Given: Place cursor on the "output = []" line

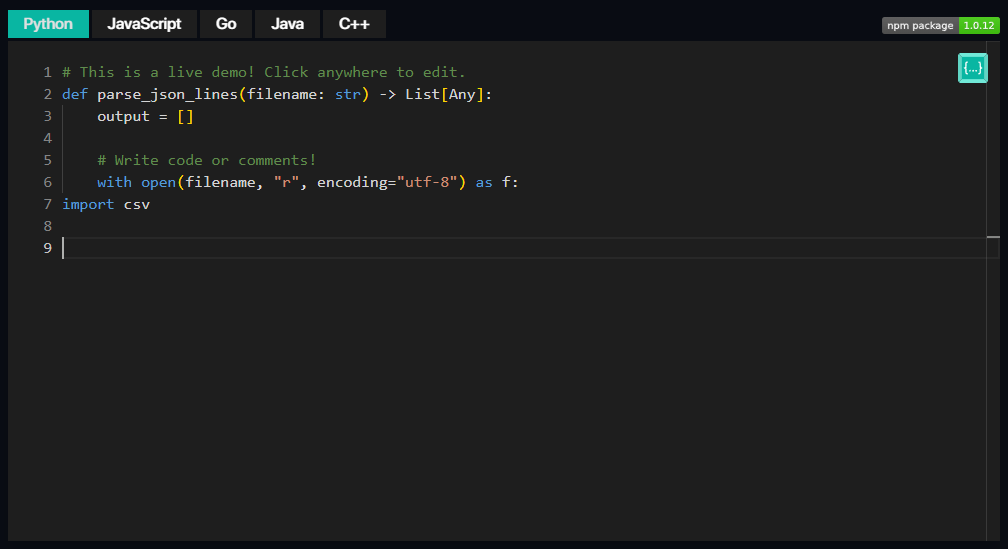Looking at the screenshot, I should 144,116.
